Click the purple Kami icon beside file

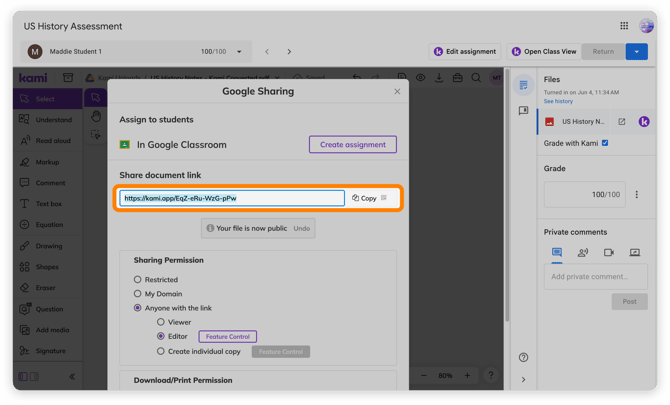coord(644,122)
